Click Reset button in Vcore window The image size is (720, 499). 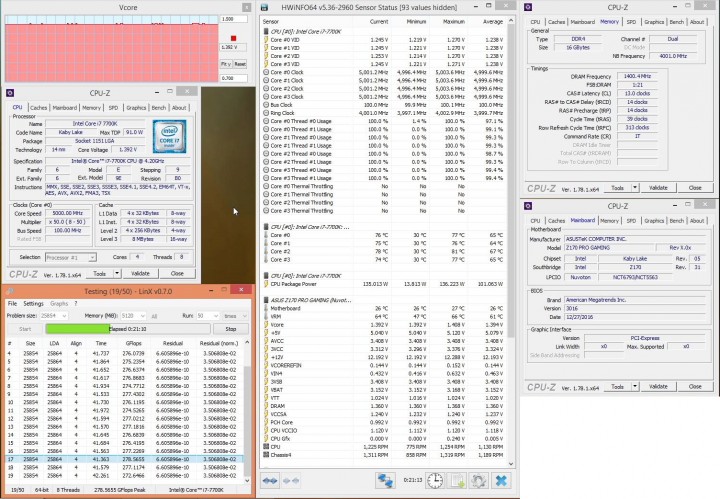240,64
